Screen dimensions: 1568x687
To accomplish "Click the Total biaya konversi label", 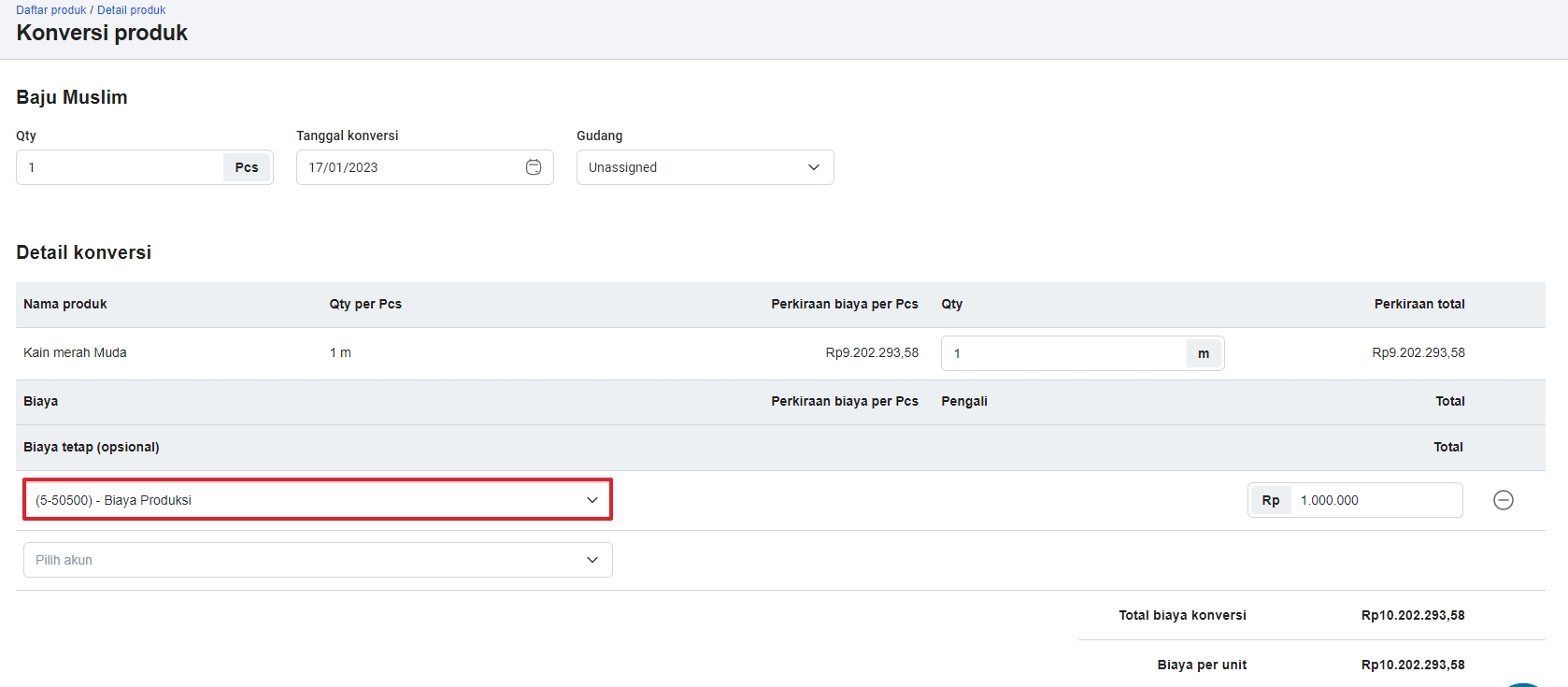I will coord(1183,615).
